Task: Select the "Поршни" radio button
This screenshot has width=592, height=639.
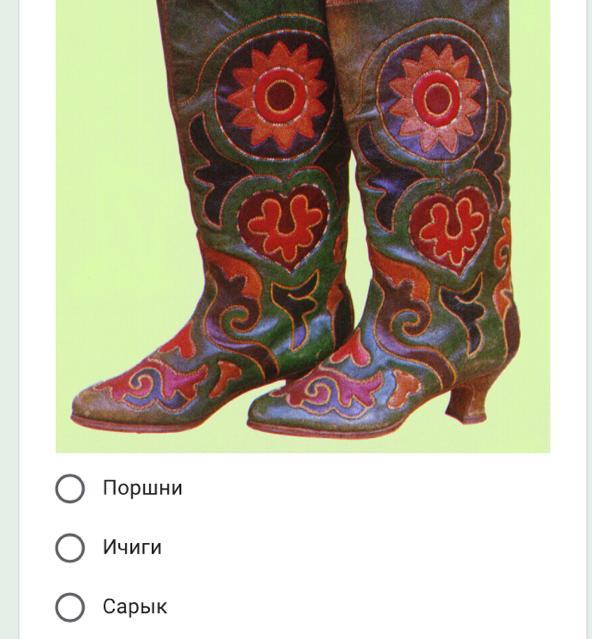Action: coord(70,488)
